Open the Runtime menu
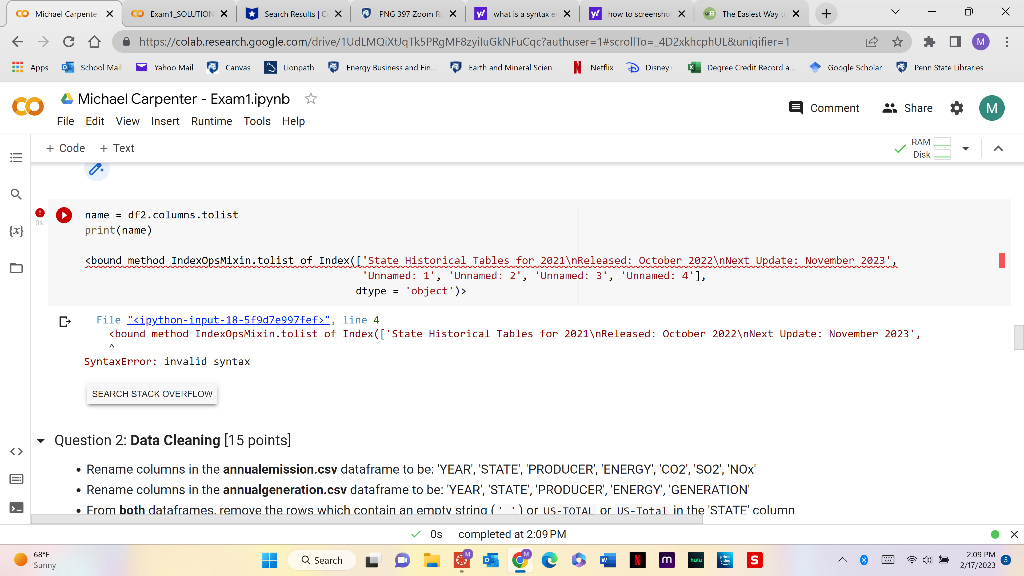The width and height of the screenshot is (1024, 576). coord(211,121)
